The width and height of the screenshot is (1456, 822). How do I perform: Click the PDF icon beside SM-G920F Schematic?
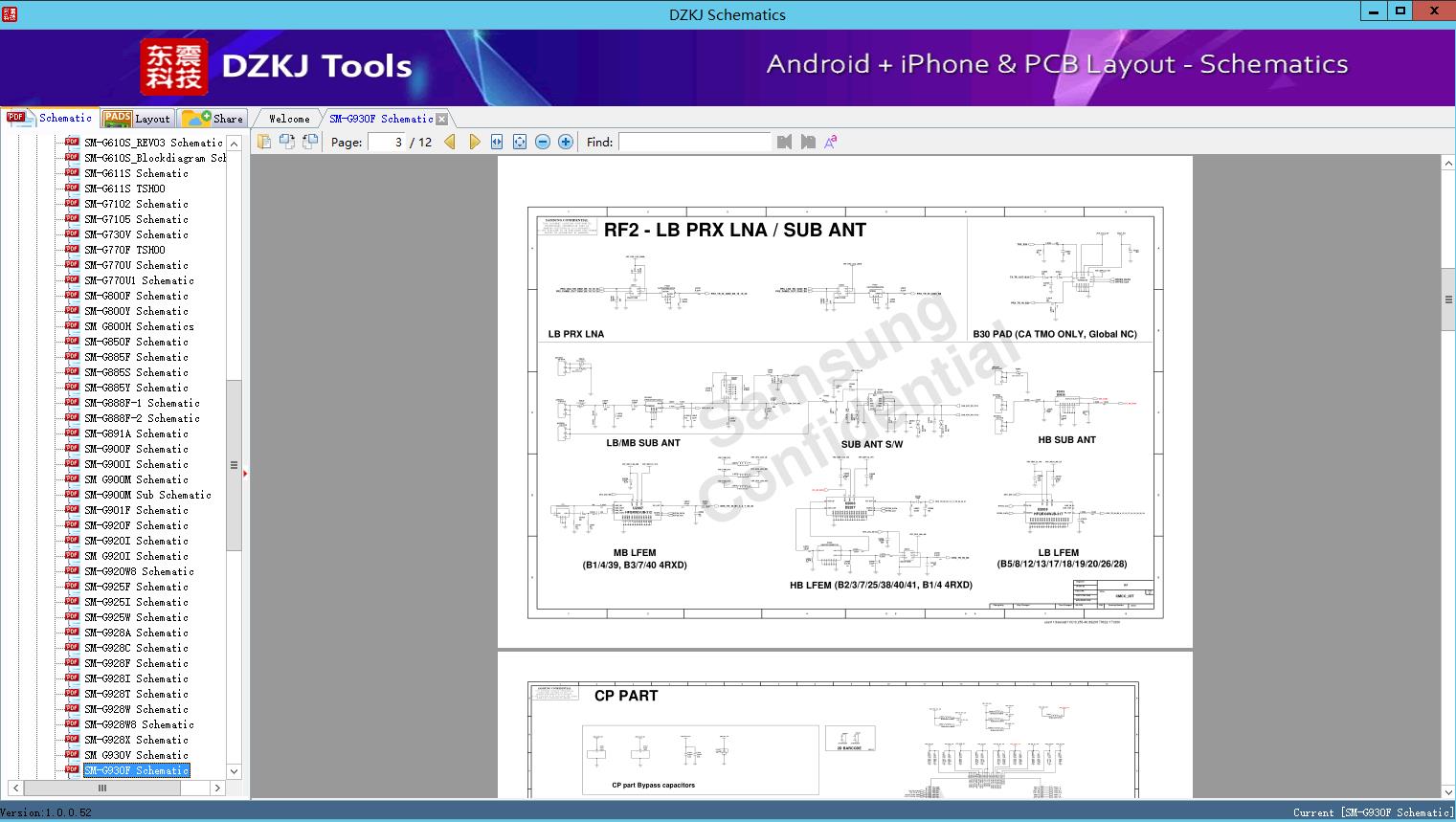72,524
